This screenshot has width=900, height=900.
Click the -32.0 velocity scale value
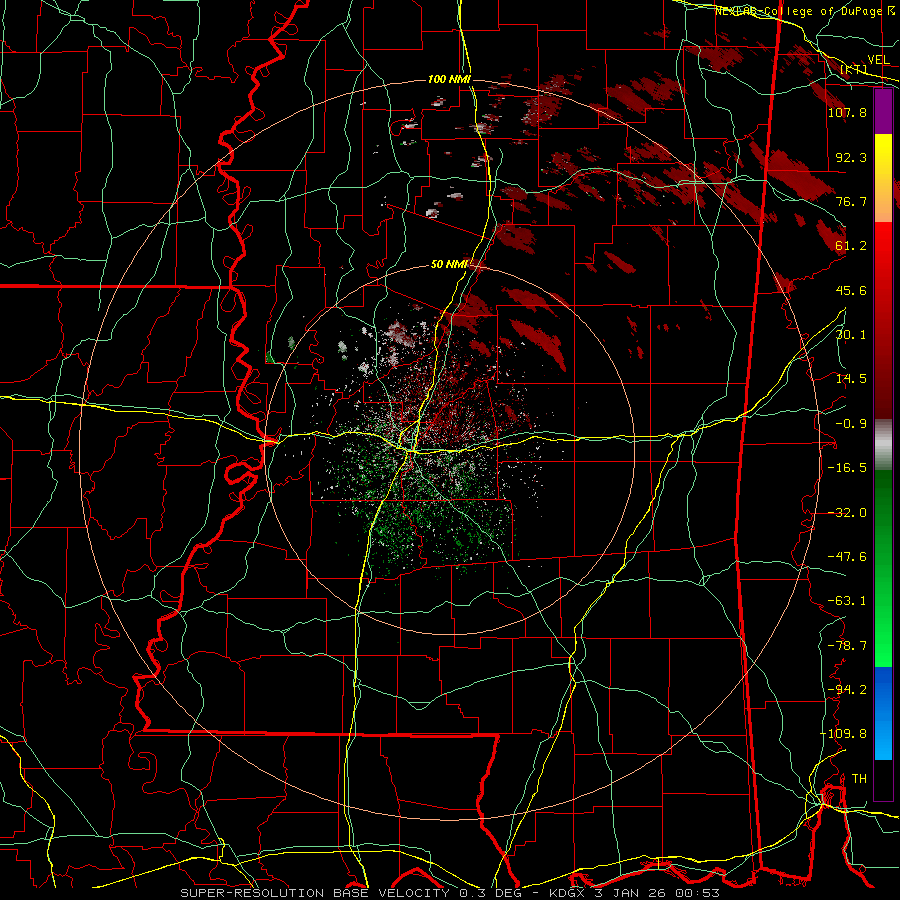click(847, 513)
